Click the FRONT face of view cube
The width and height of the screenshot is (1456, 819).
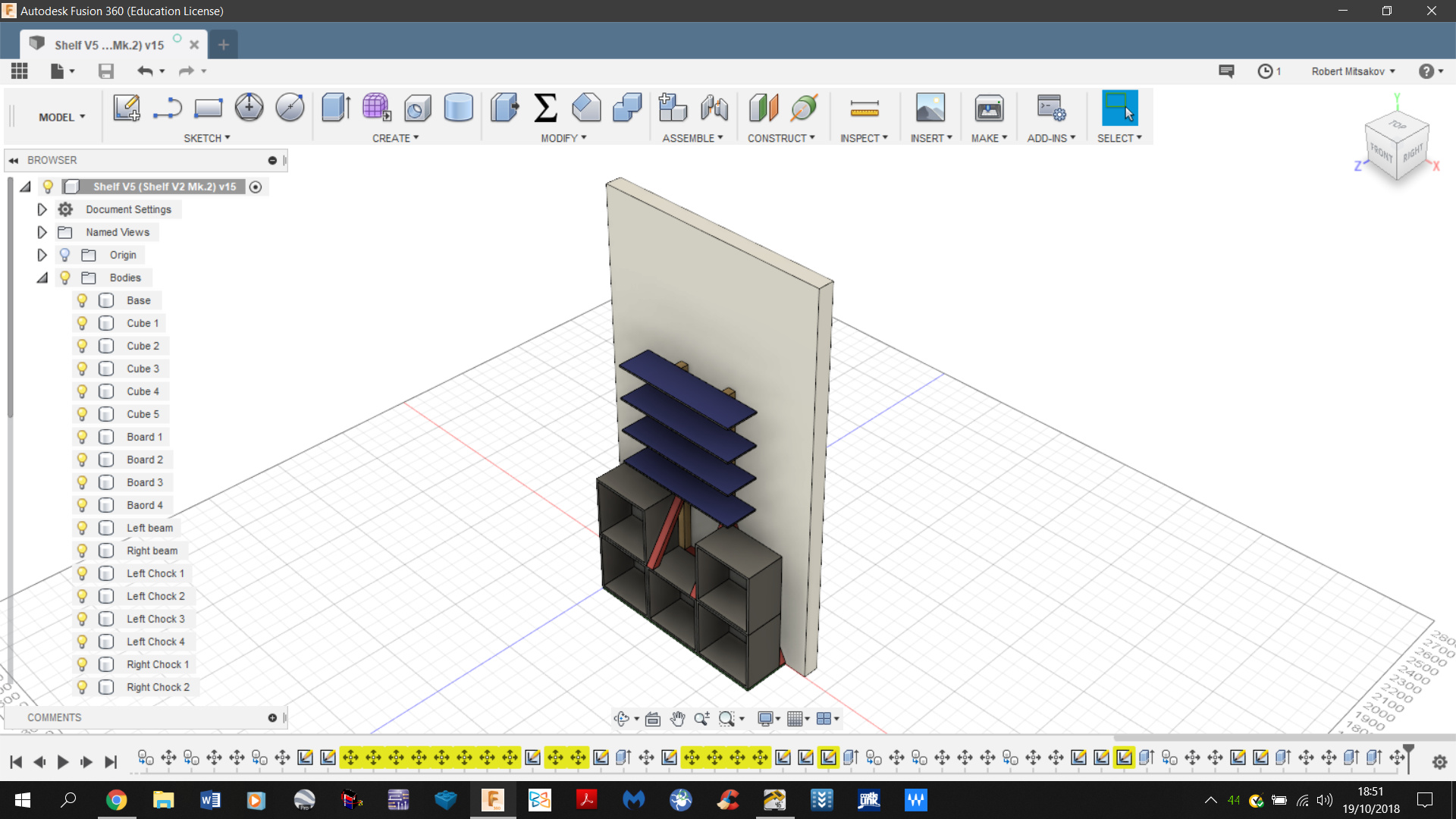[x=1381, y=153]
